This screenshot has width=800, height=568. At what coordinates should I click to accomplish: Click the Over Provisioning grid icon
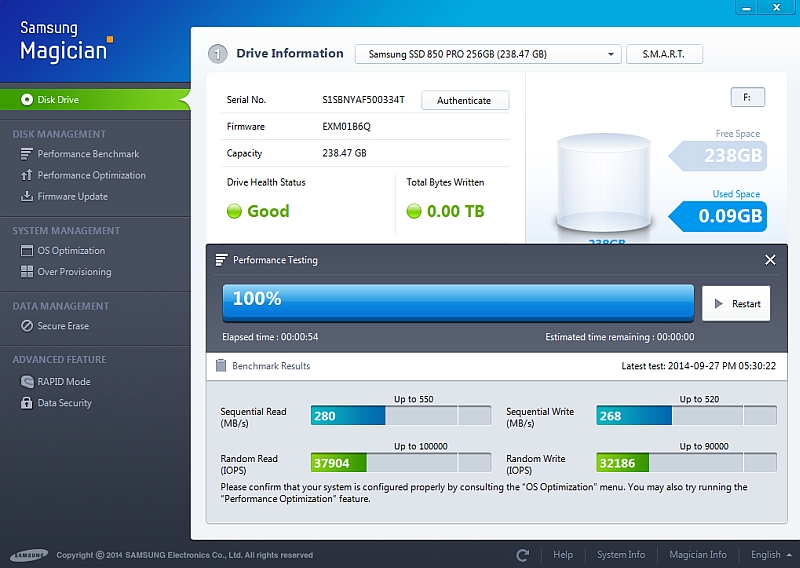pyautogui.click(x=27, y=271)
